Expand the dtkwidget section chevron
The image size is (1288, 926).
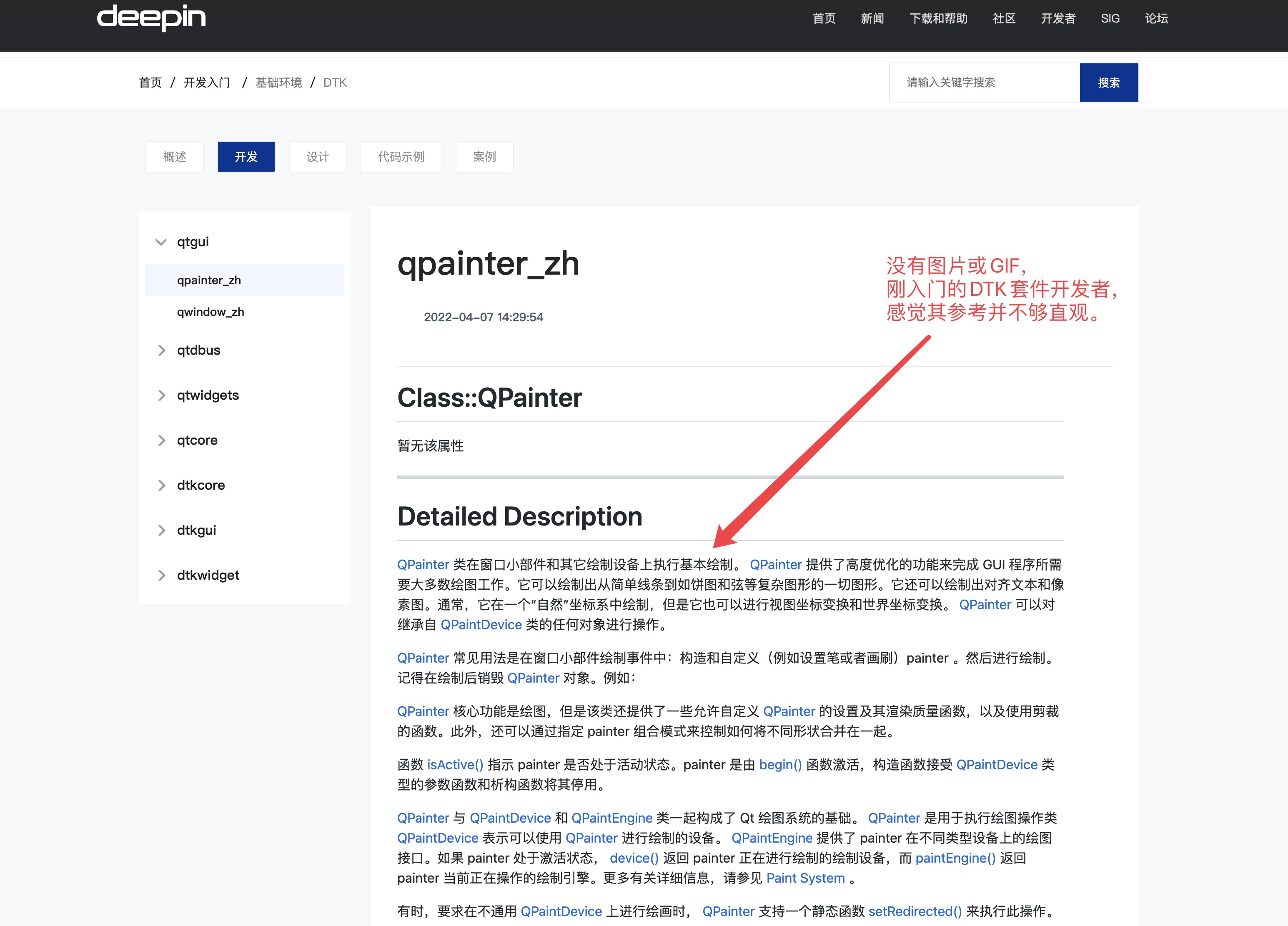(161, 575)
